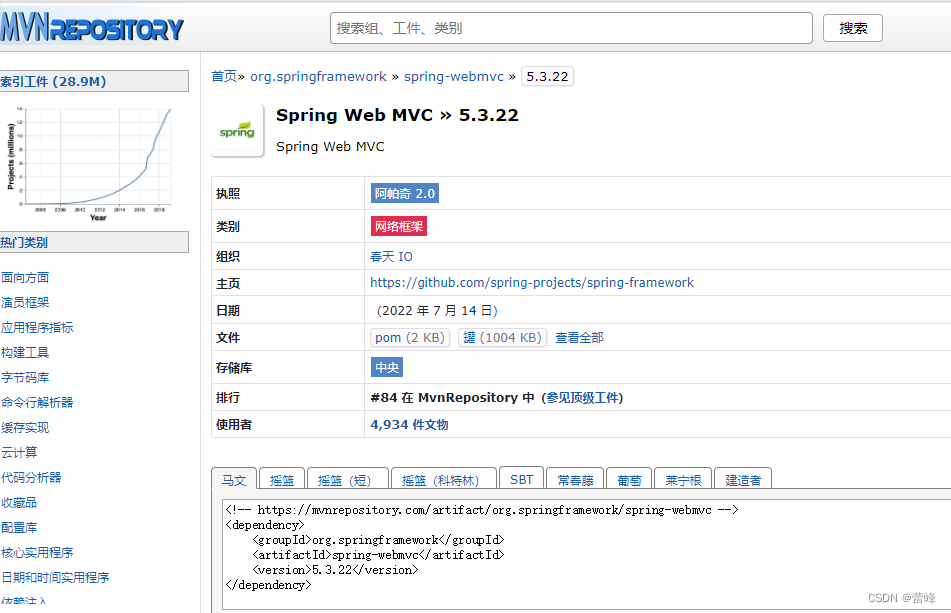Download the pom (2 KB) file
The width and height of the screenshot is (951, 613).
[x=410, y=337]
